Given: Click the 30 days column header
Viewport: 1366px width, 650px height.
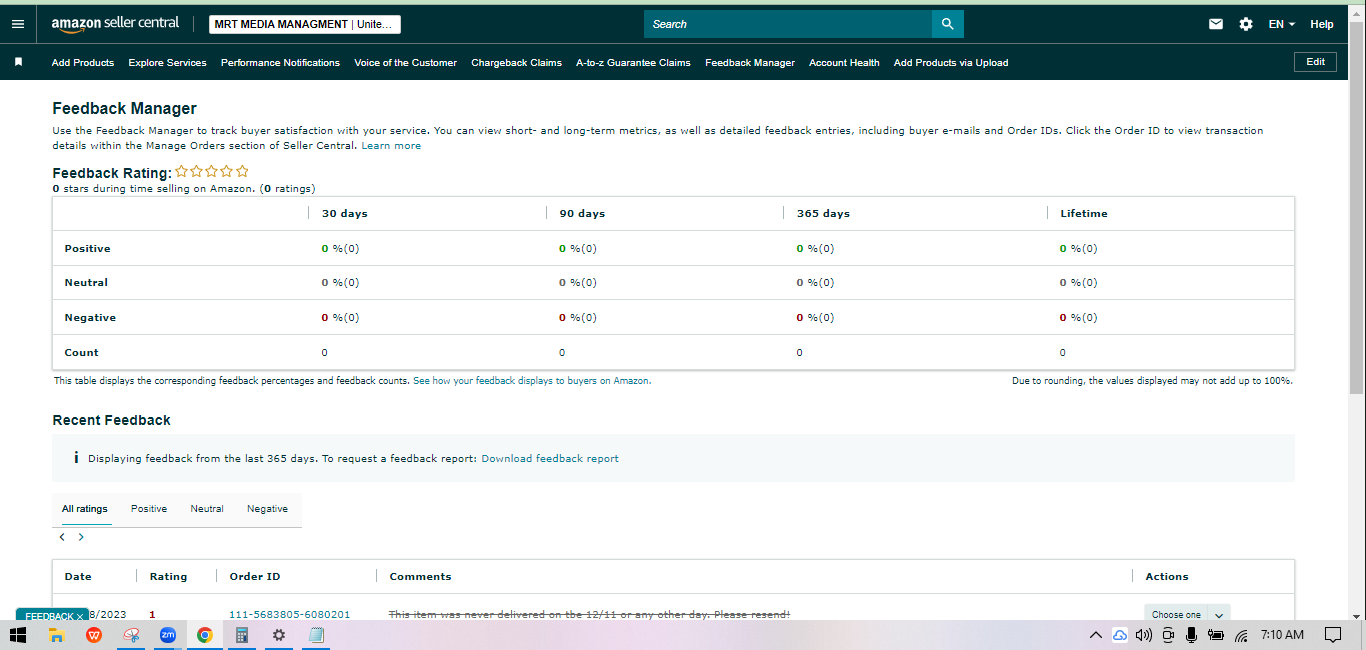Looking at the screenshot, I should point(344,213).
